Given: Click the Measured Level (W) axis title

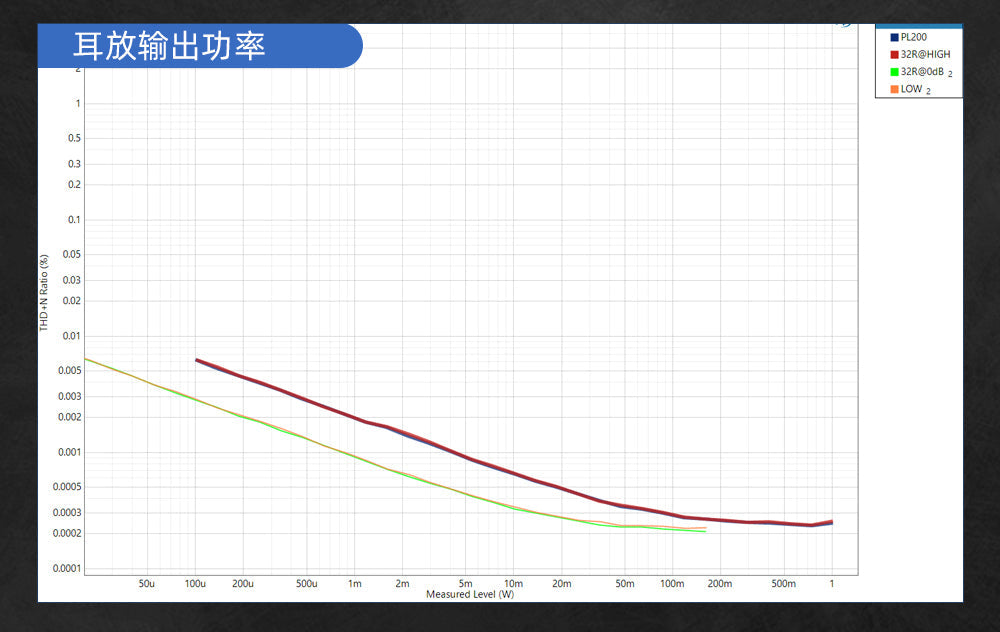Looking at the screenshot, I should pos(469,594).
